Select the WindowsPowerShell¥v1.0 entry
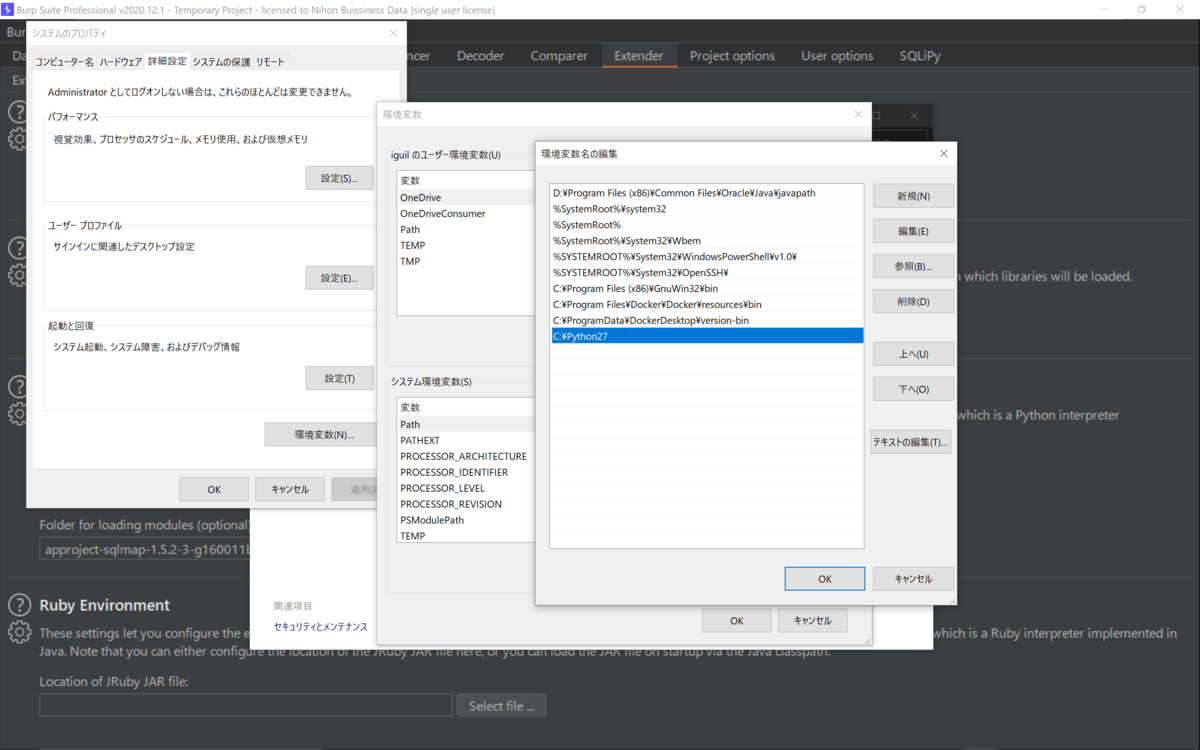The height and width of the screenshot is (750, 1200). (706, 257)
